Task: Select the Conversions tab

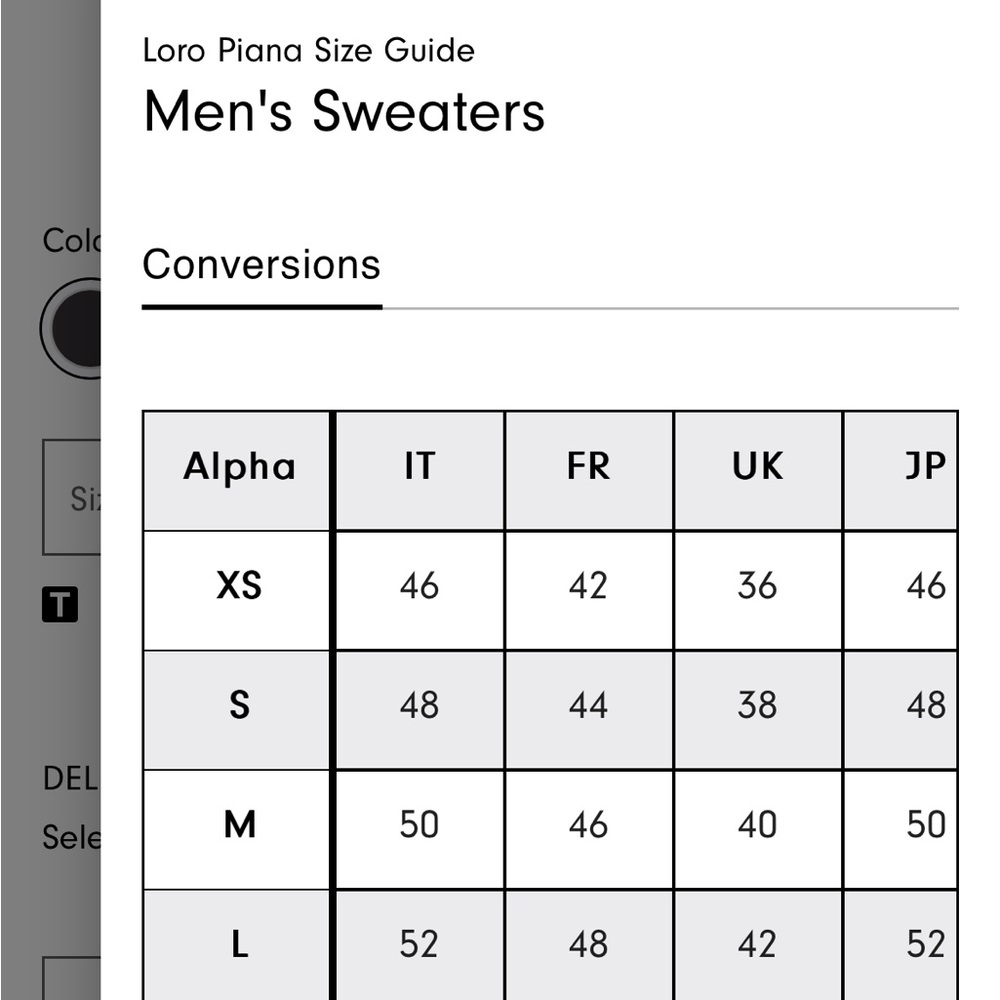Action: point(261,265)
